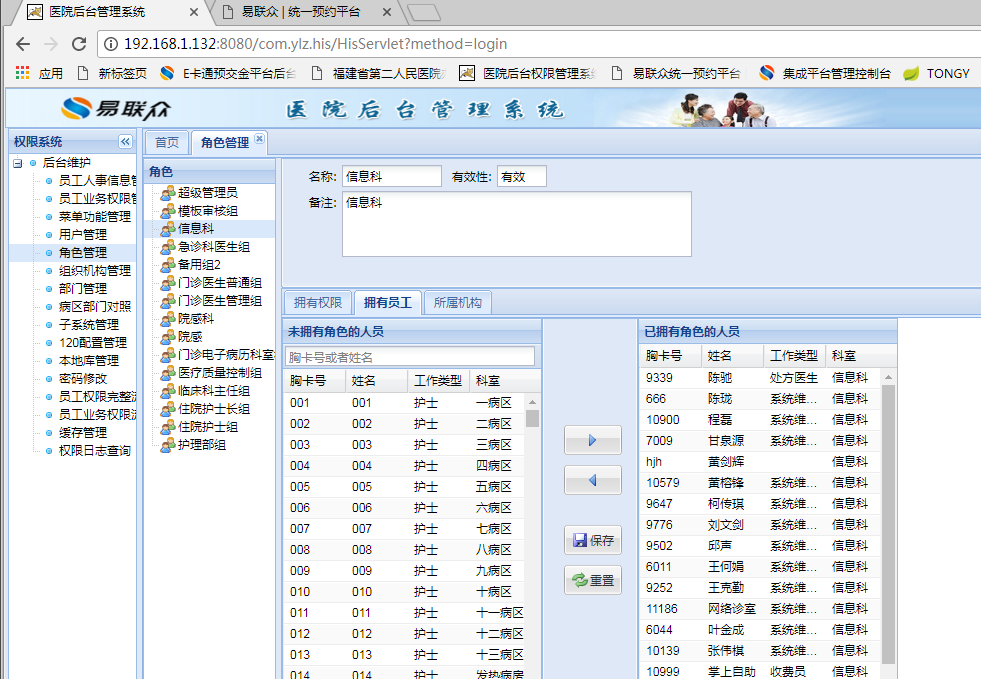Select the 急诊科医生组 role icon
The width and height of the screenshot is (981, 679).
coord(168,247)
